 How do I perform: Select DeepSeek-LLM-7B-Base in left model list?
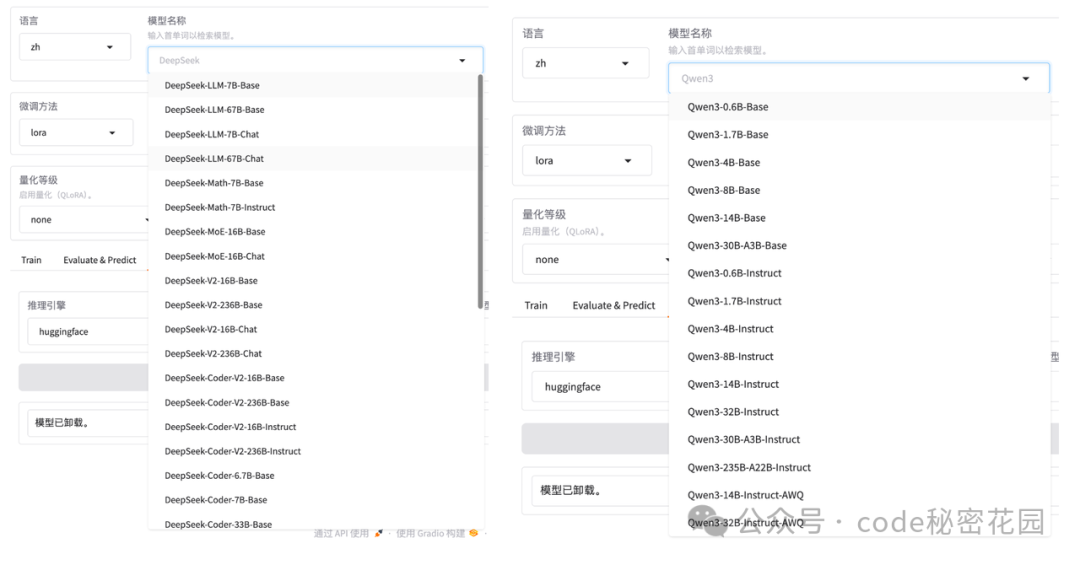[313, 85]
